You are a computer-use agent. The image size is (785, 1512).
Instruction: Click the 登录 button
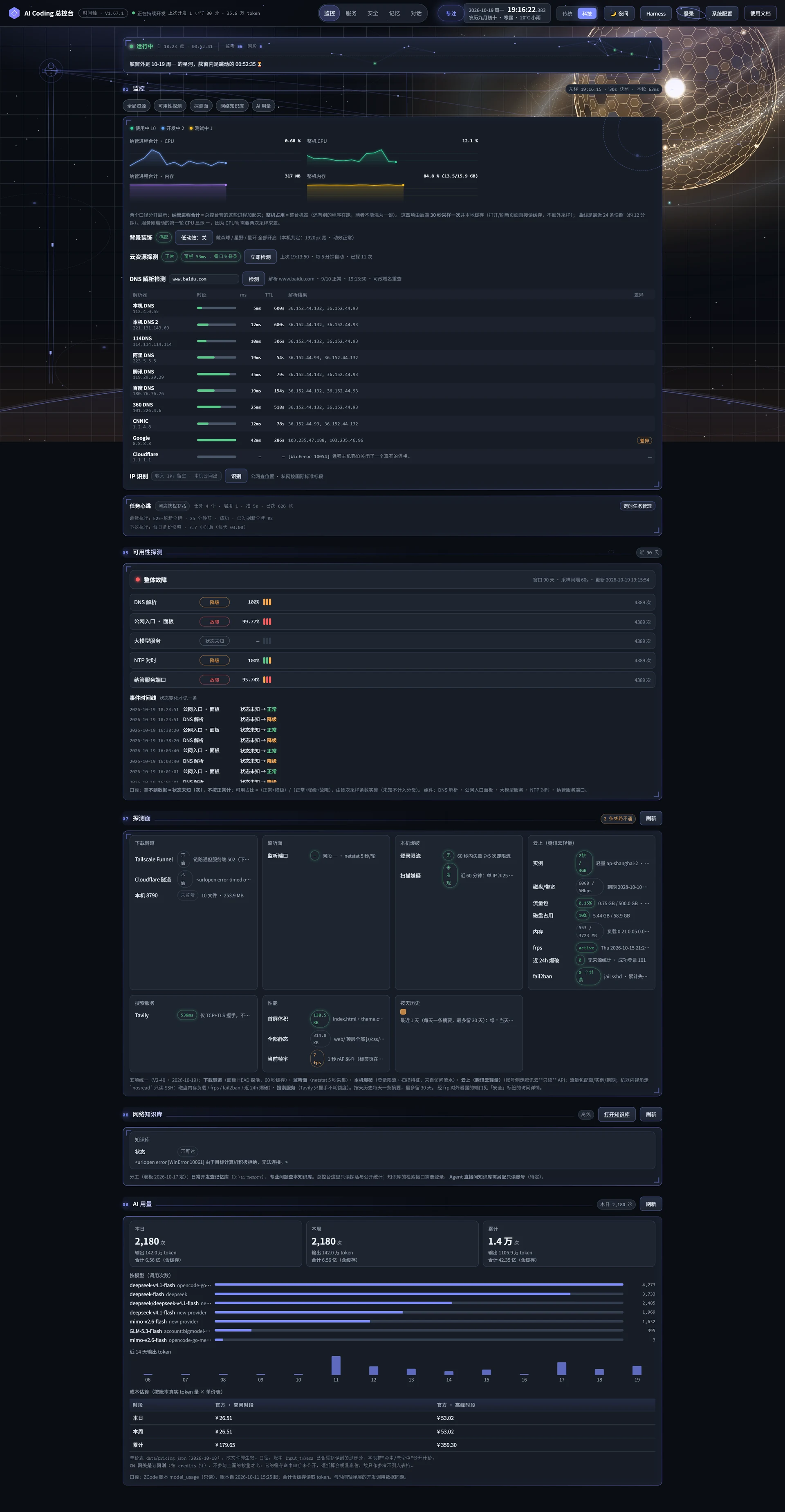689,13
